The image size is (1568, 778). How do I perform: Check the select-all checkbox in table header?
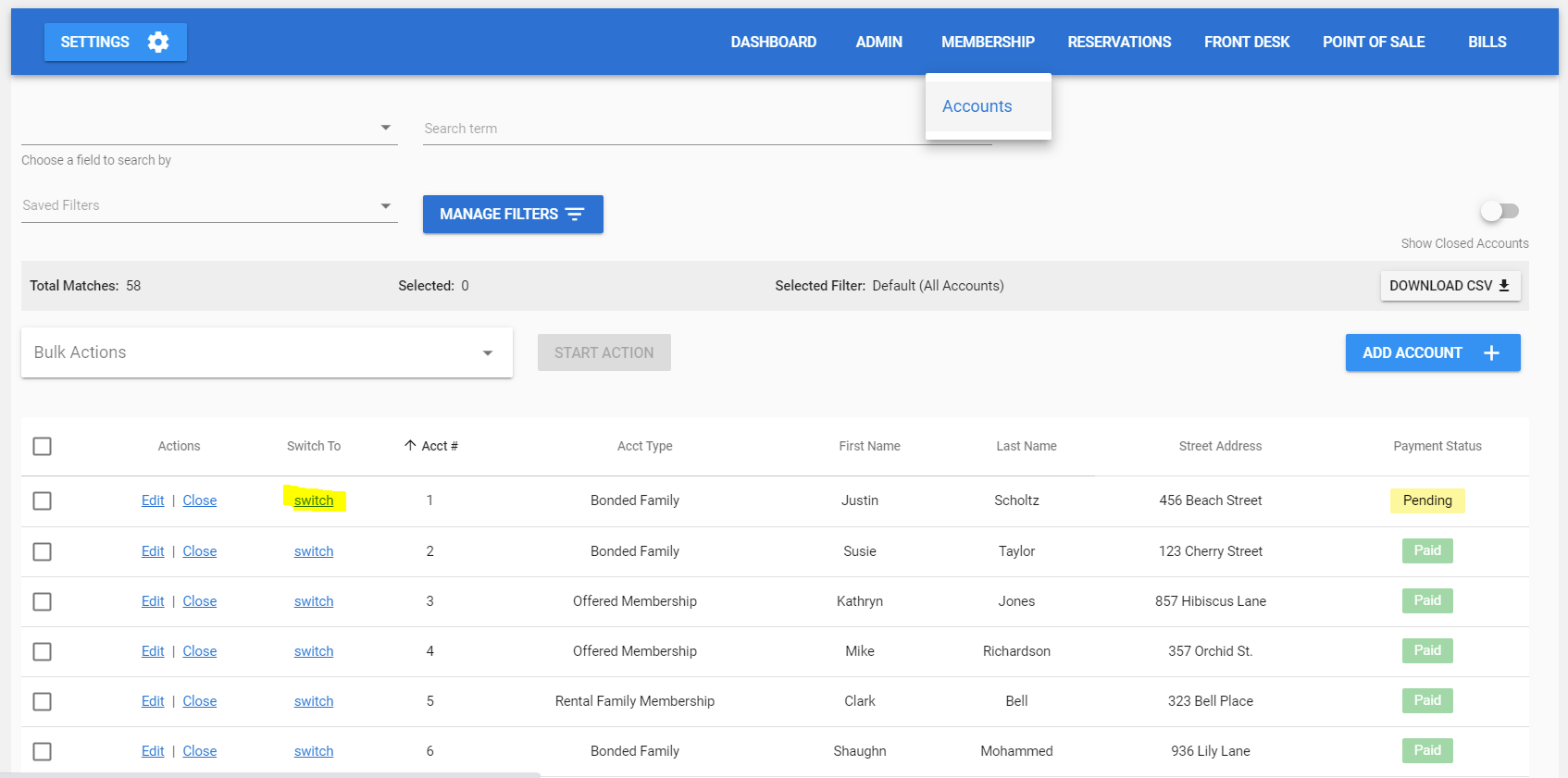coord(42,446)
